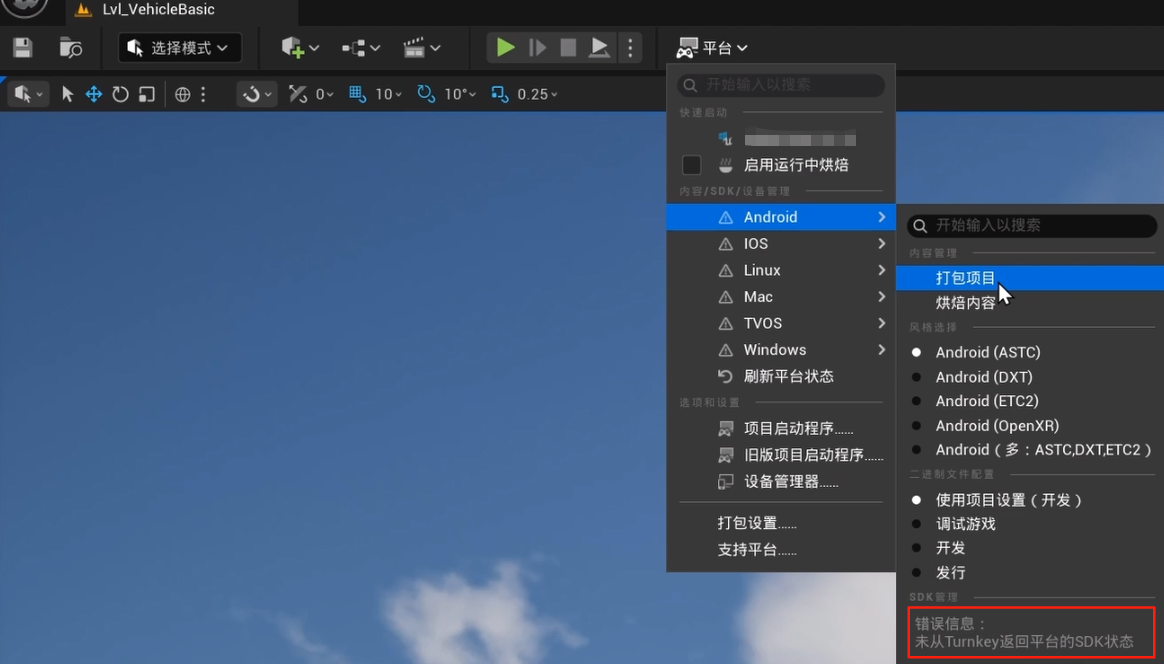The width and height of the screenshot is (1164, 664).
Task: Expand the Linux submenu chevron arrow
Action: [881, 270]
